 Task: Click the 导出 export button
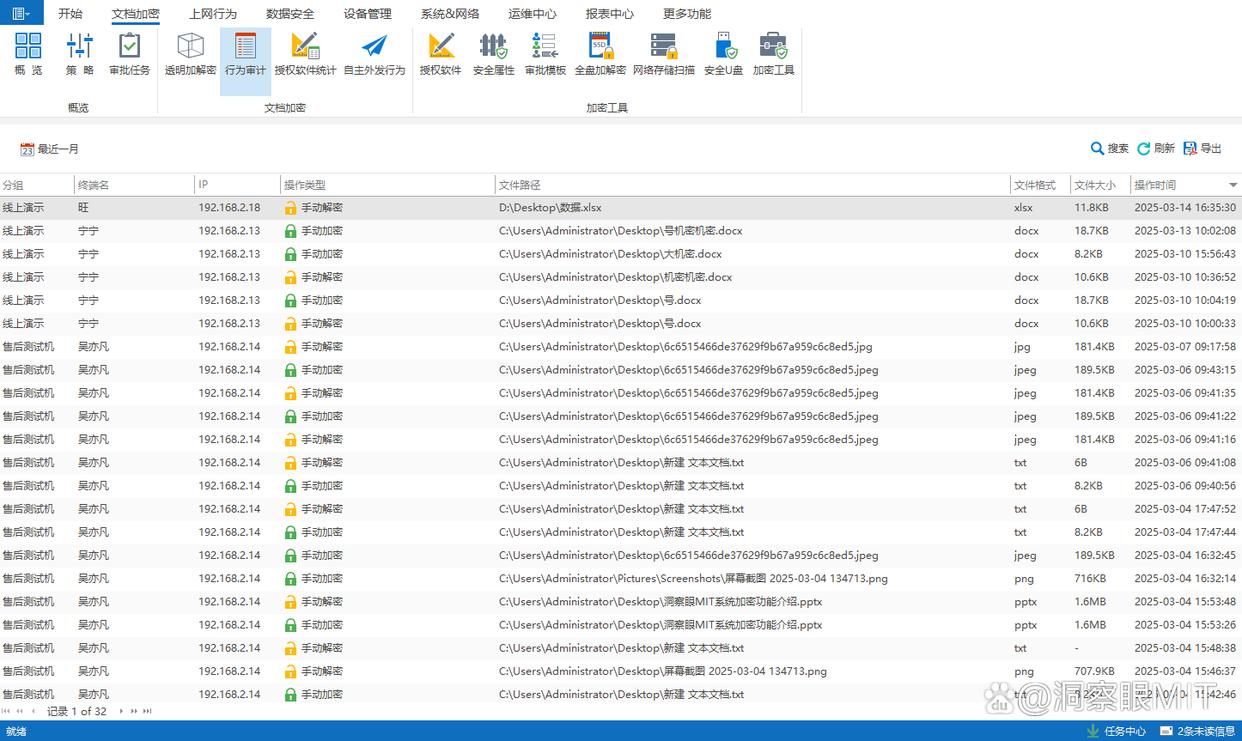coord(1202,148)
